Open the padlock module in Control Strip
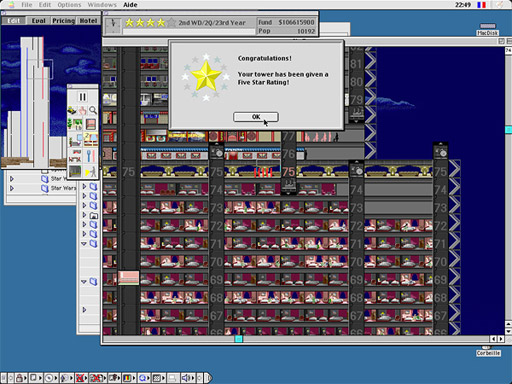This screenshot has width=512, height=384. tap(21, 378)
